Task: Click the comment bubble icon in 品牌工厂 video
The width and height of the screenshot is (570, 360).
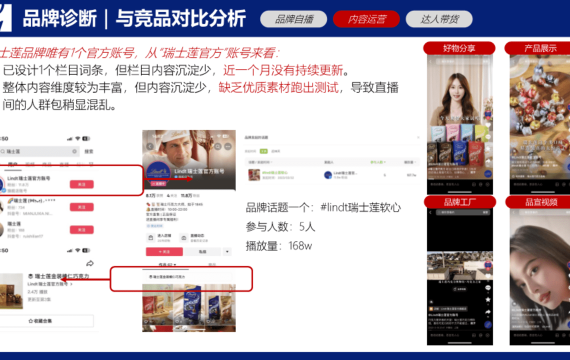Action: 488,288
